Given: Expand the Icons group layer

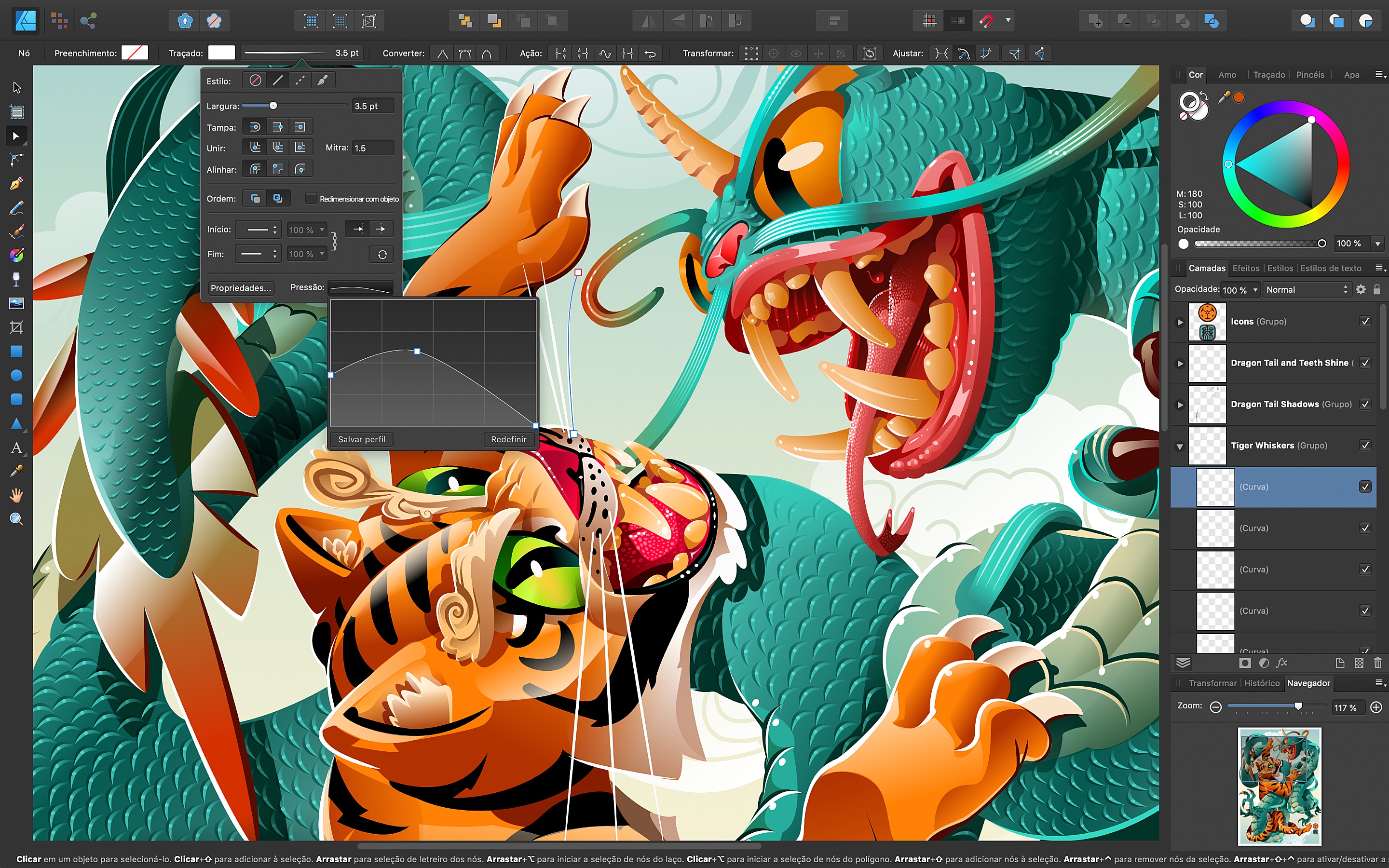Looking at the screenshot, I should tap(1180, 322).
